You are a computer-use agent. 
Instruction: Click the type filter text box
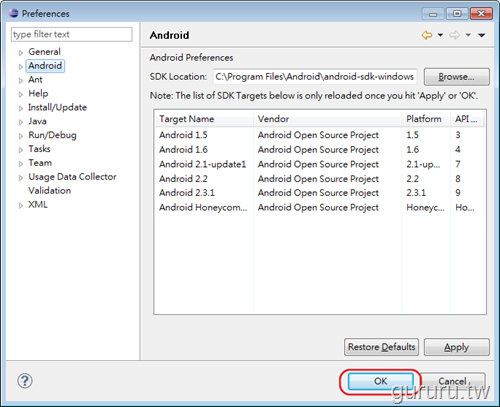tap(72, 34)
